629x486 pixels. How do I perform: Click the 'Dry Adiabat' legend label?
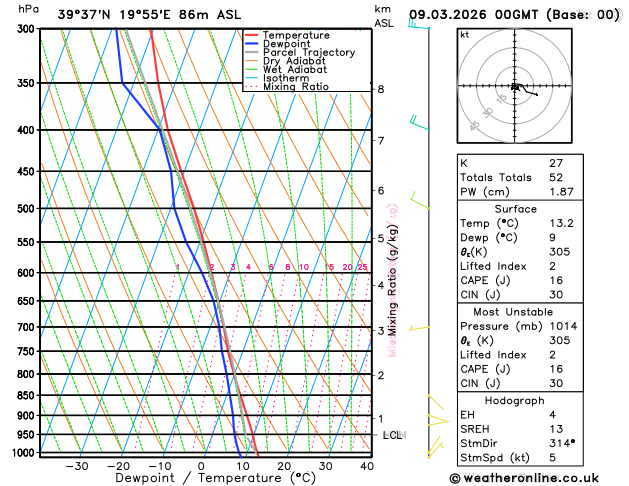pos(294,61)
